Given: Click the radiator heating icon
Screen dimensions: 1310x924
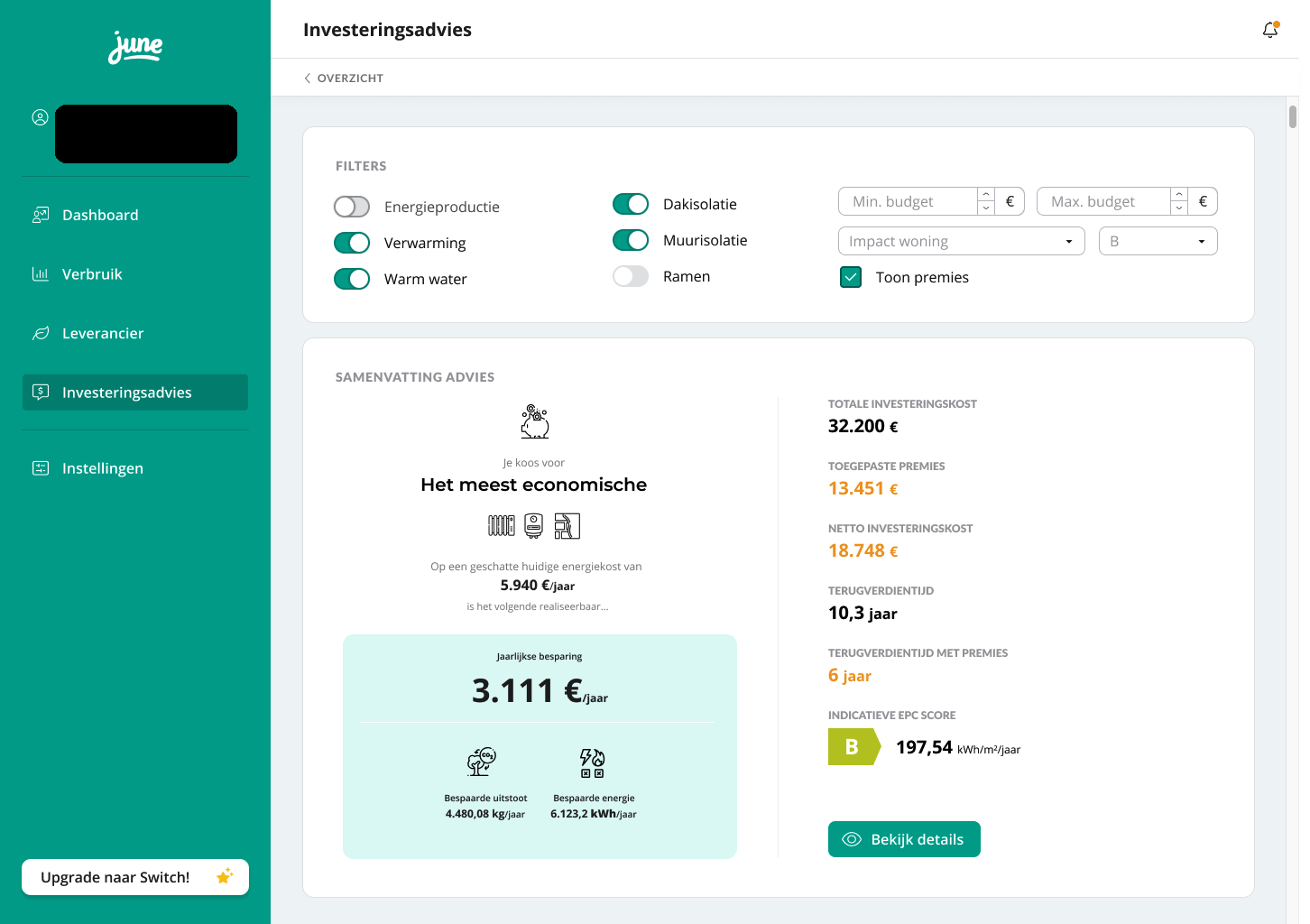Looking at the screenshot, I should pyautogui.click(x=502, y=525).
